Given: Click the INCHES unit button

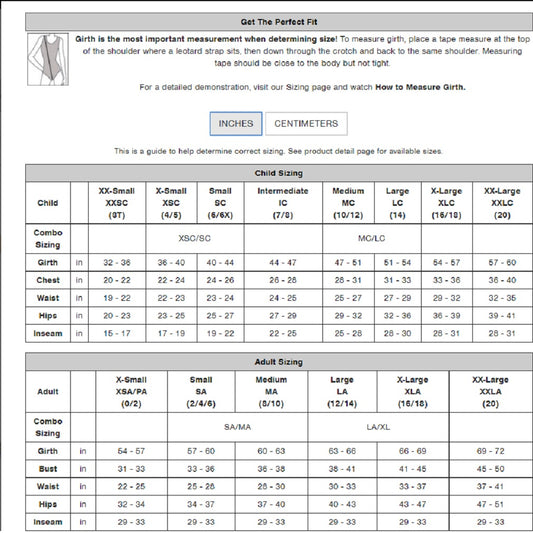Looking at the screenshot, I should (236, 124).
